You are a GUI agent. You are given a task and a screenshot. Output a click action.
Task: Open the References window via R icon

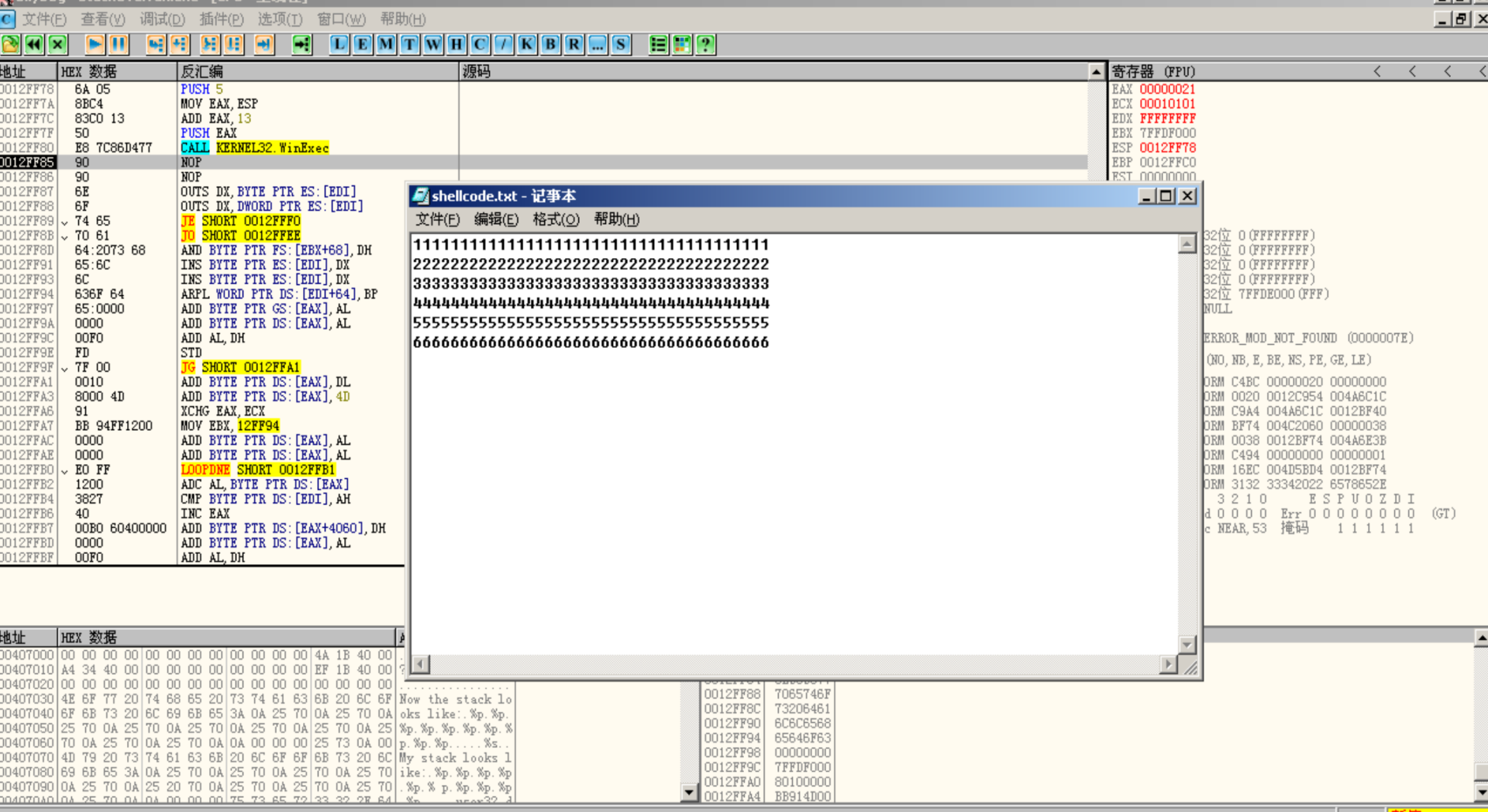coord(573,45)
